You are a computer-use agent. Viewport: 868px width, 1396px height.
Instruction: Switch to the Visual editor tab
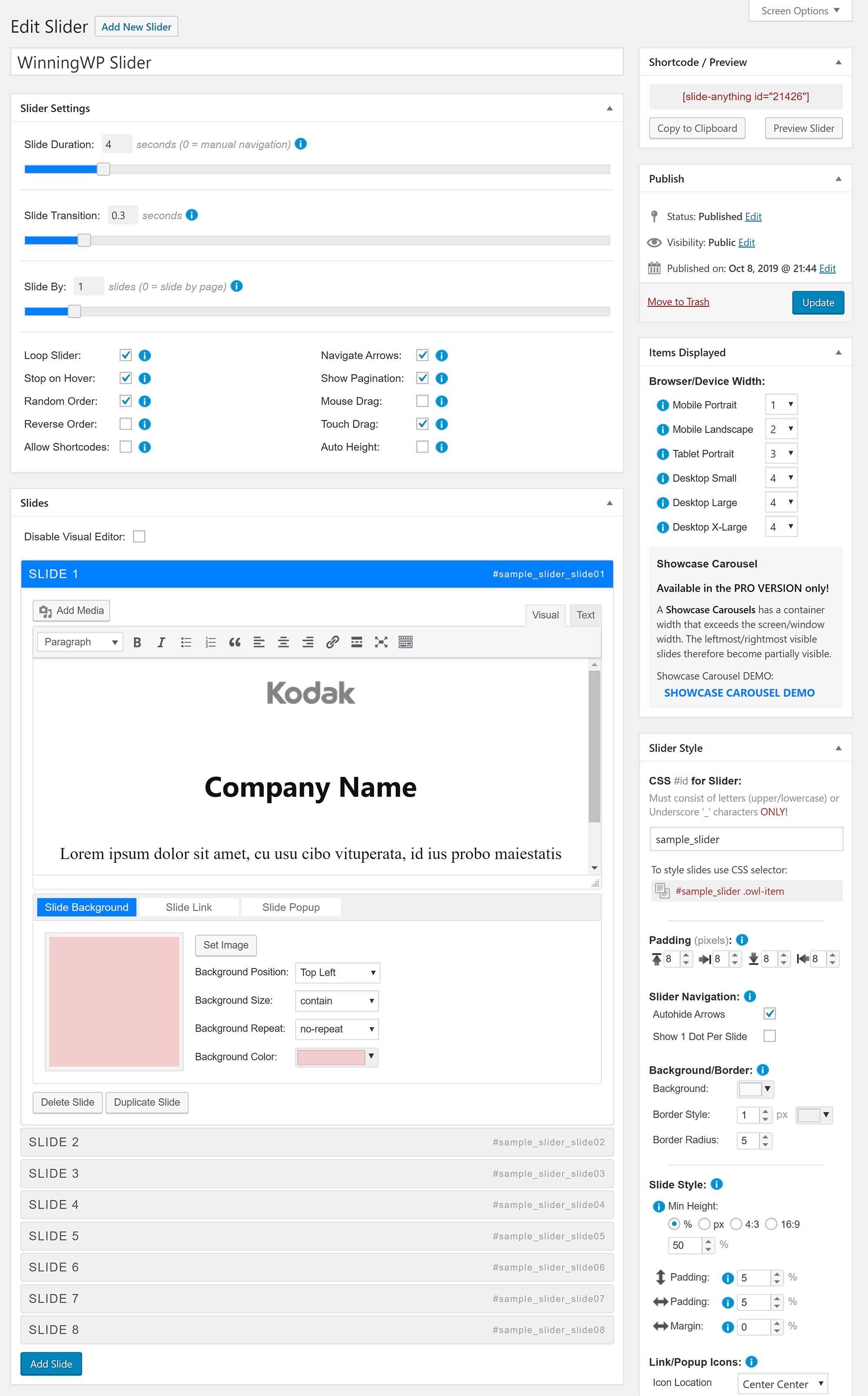[546, 616]
